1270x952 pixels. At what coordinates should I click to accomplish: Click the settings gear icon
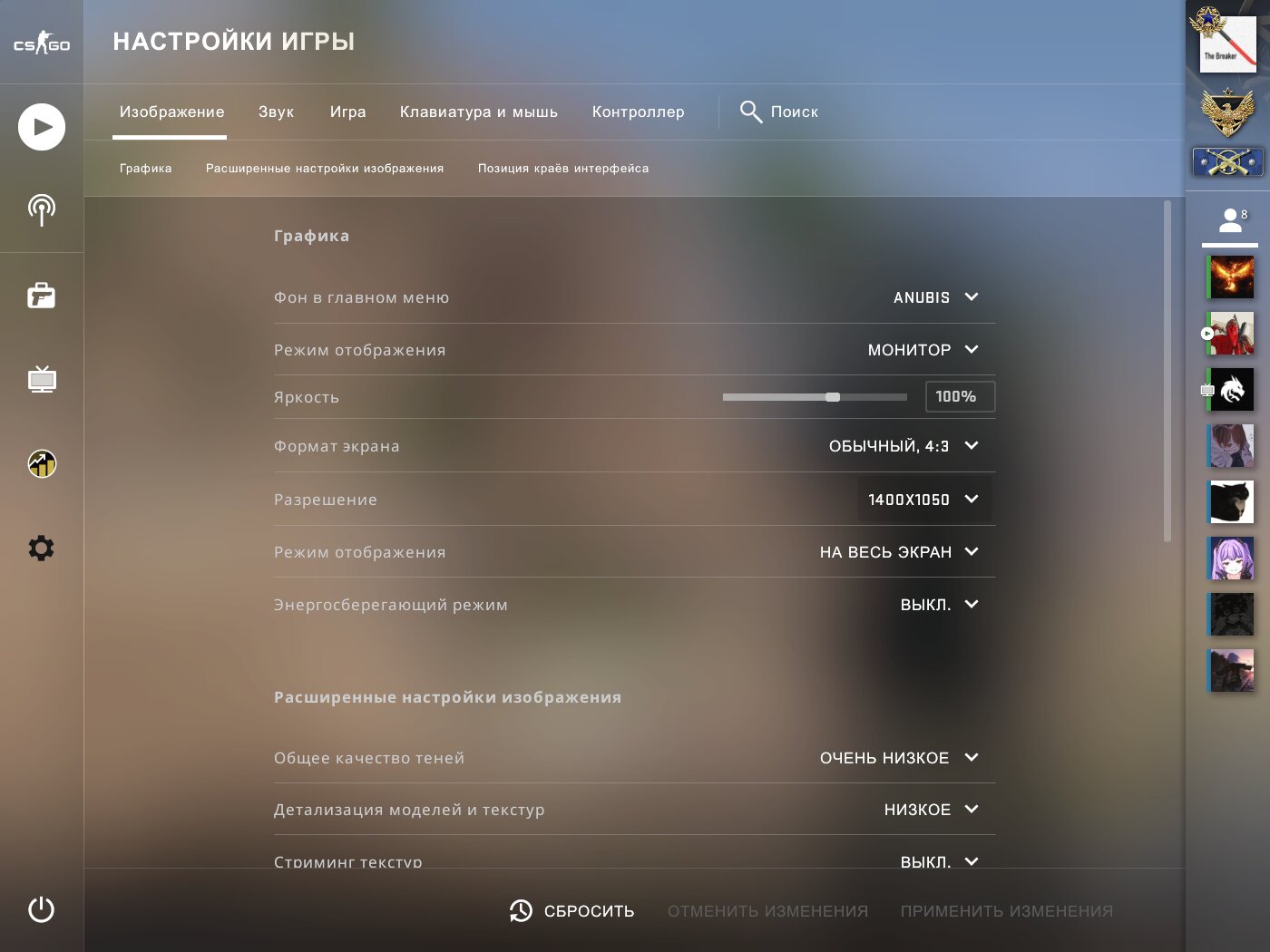(42, 548)
